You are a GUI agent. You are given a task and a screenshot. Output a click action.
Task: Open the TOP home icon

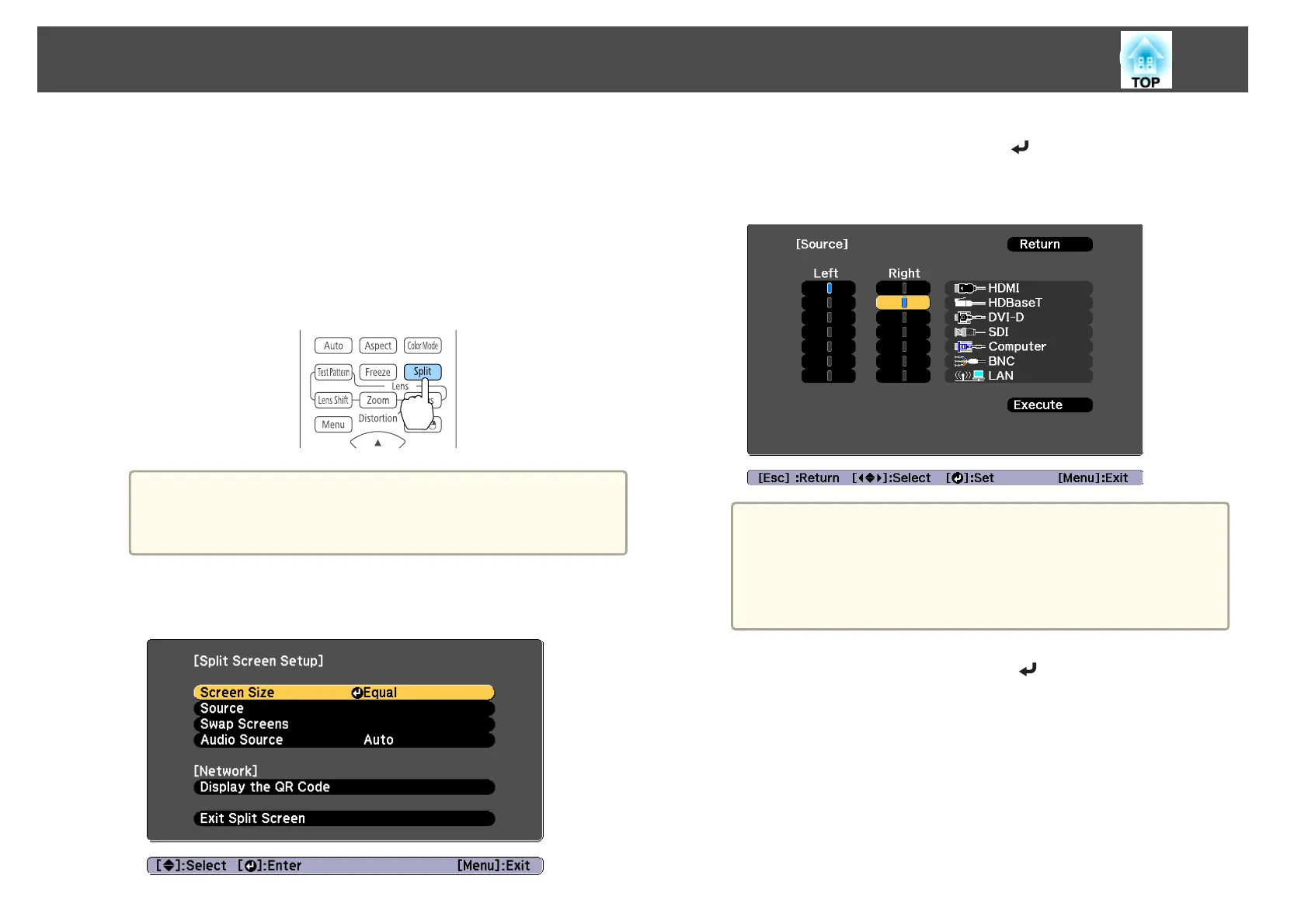pyautogui.click(x=1146, y=60)
